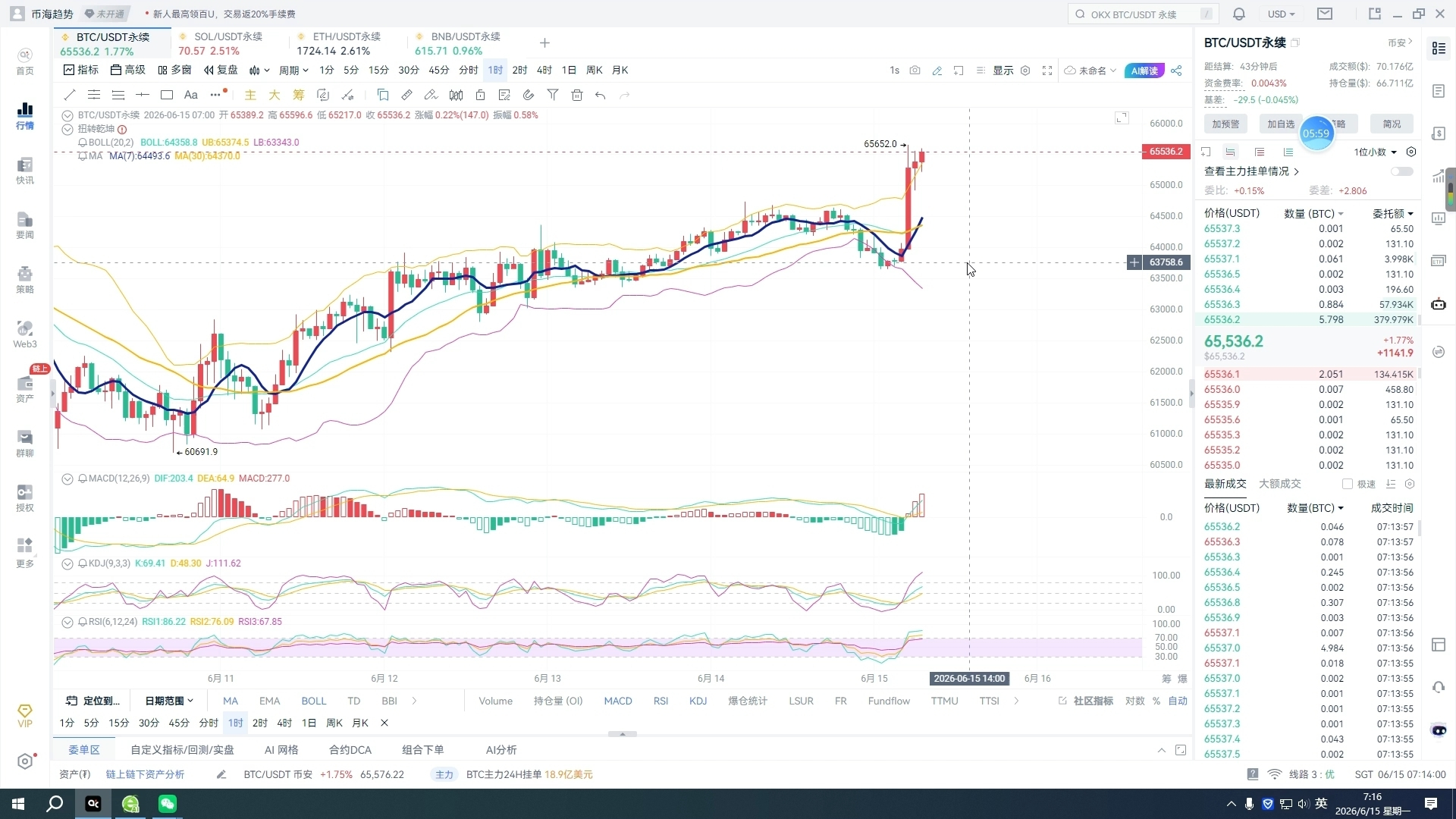Undo the last drawing action
The height and width of the screenshot is (819, 1456).
601,95
